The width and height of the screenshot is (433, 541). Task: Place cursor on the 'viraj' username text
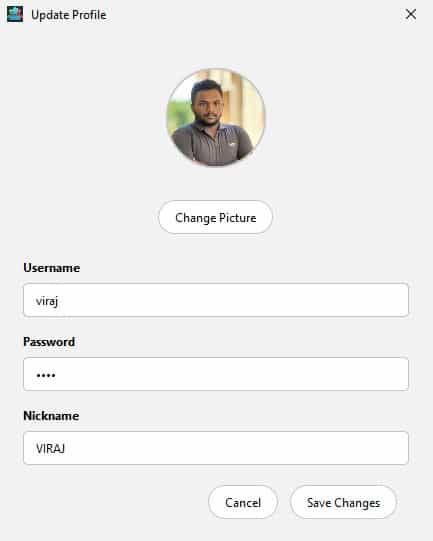point(47,301)
